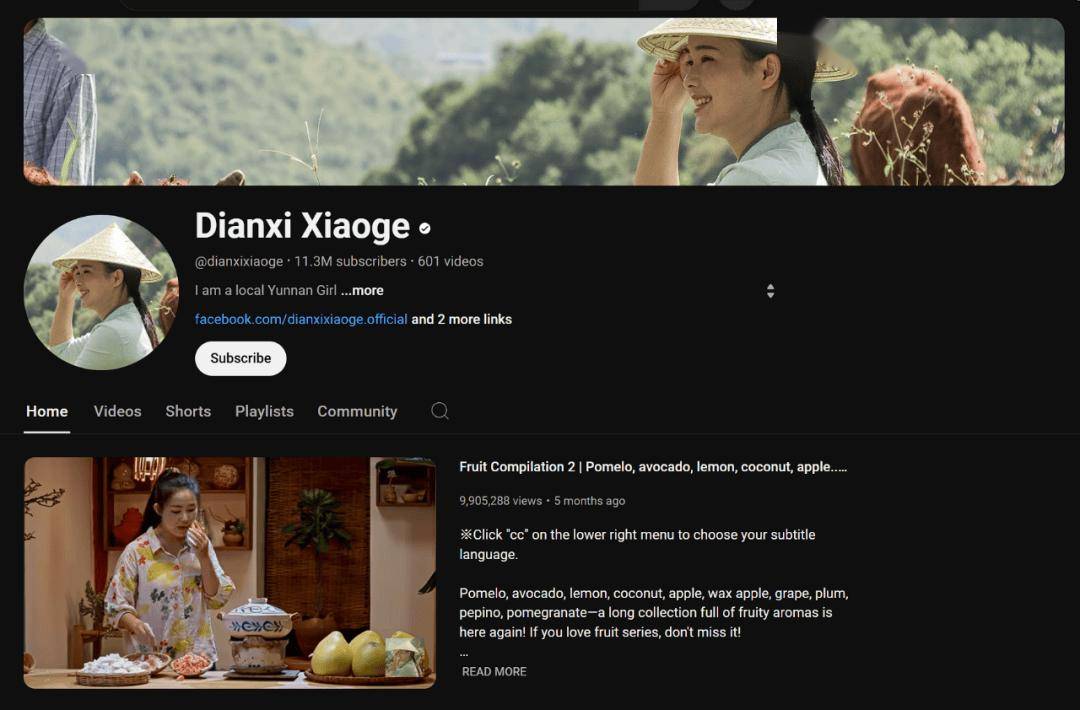Viewport: 1080px width, 710px height.
Task: Play the Fruit Compilation 2 video thumbnail
Action: point(230,572)
